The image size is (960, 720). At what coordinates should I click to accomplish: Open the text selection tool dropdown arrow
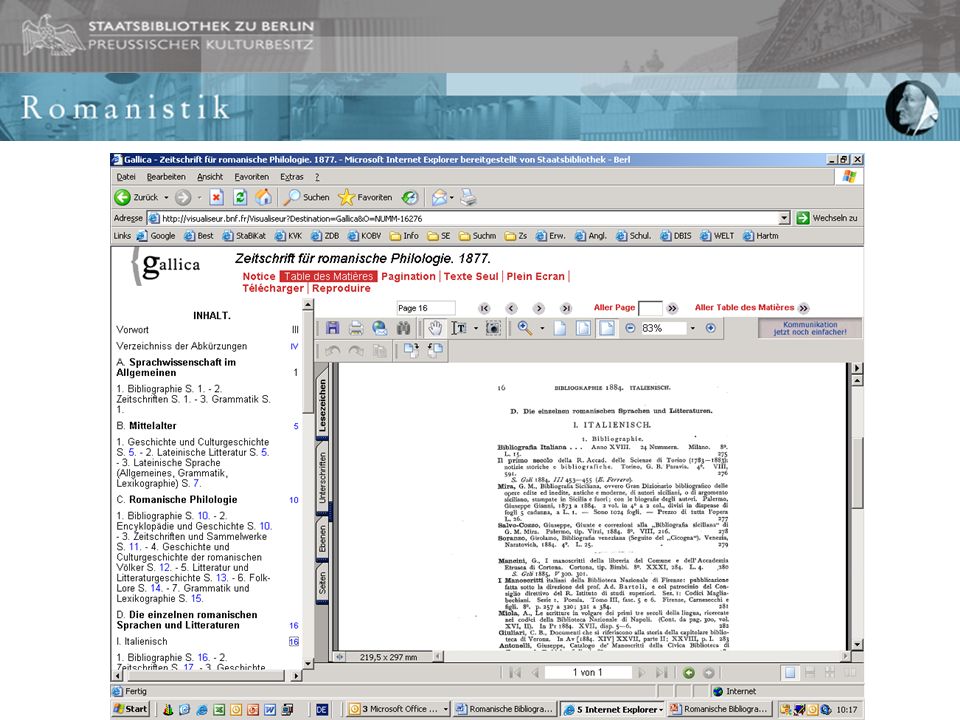click(476, 328)
